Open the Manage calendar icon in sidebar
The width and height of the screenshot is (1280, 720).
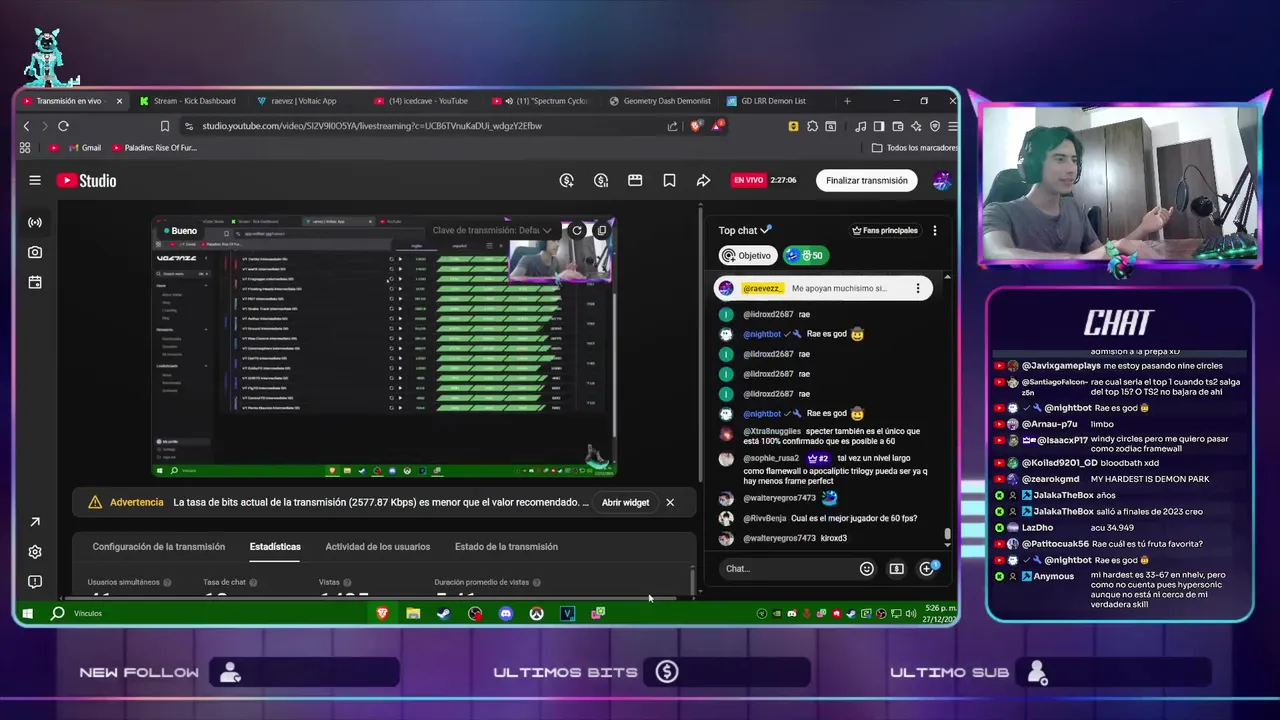35,282
